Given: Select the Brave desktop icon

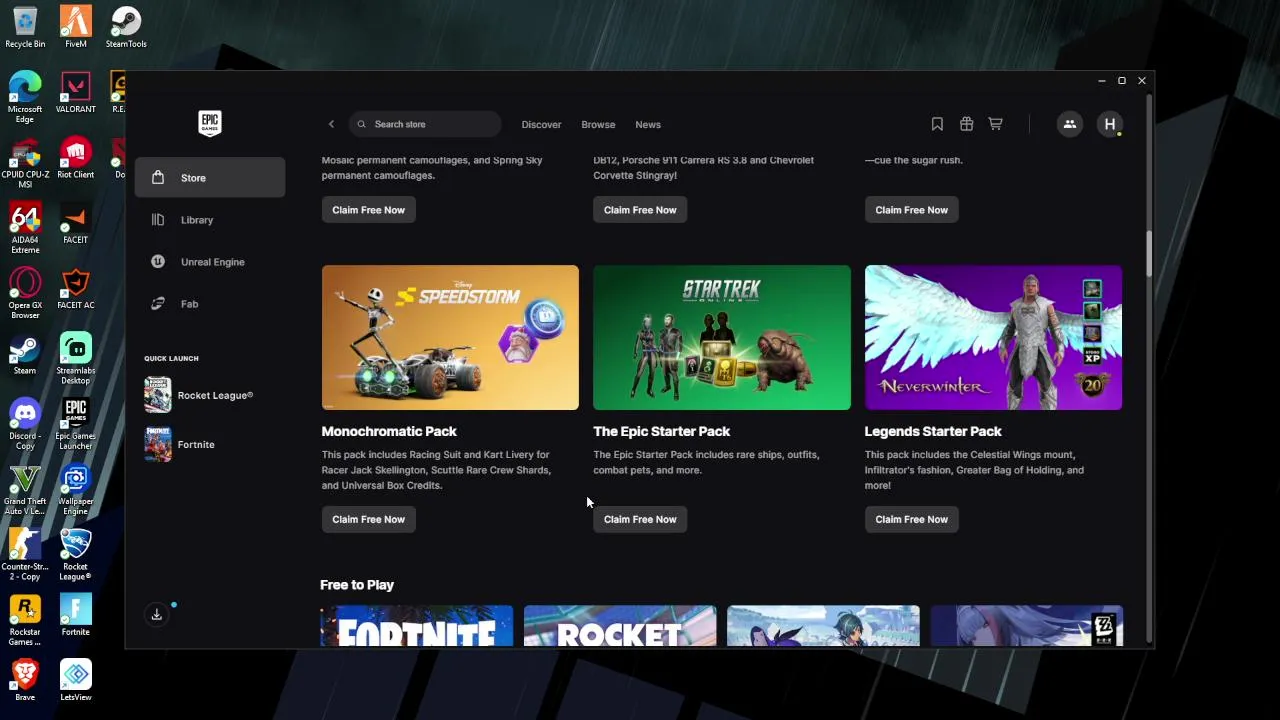Looking at the screenshot, I should [x=25, y=681].
